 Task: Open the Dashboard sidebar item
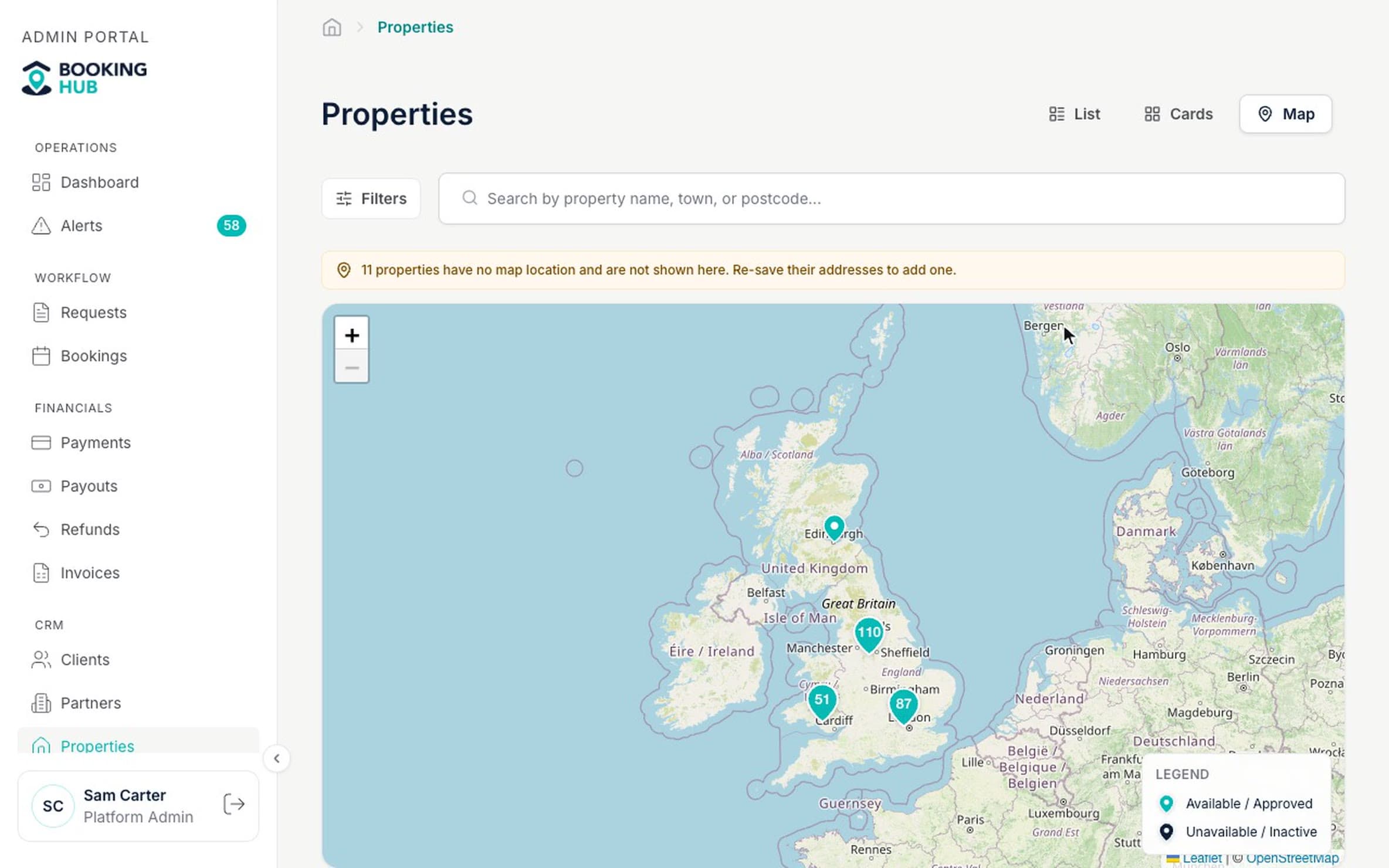click(x=138, y=182)
